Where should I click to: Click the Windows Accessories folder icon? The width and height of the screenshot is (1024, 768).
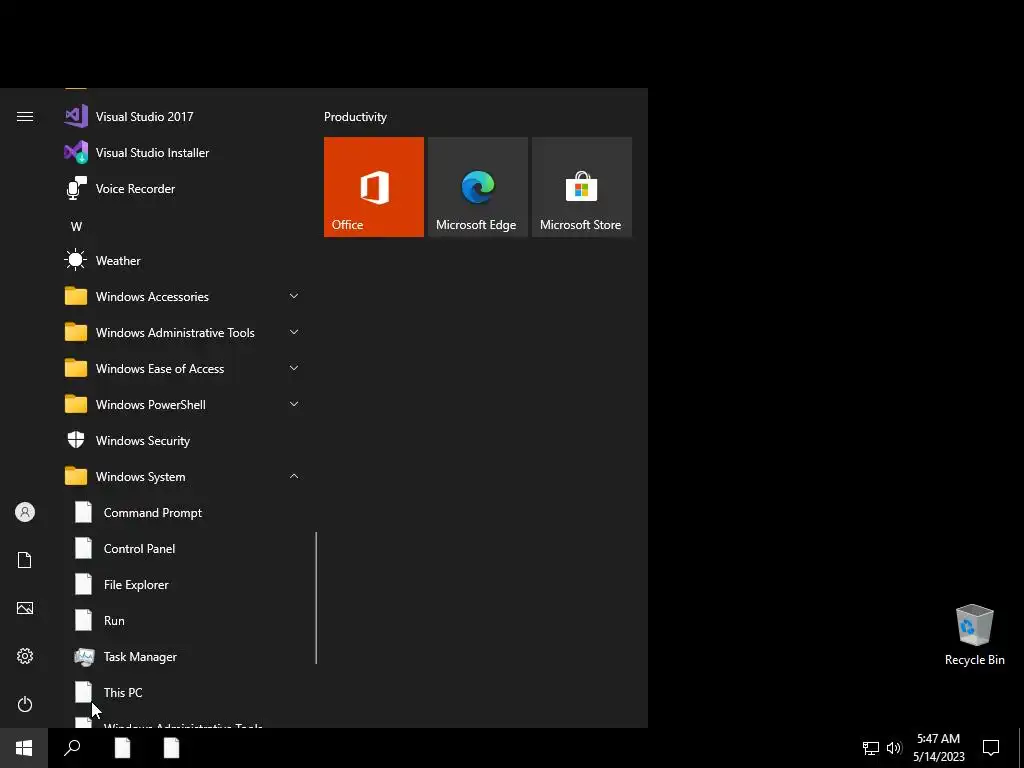[x=76, y=296]
